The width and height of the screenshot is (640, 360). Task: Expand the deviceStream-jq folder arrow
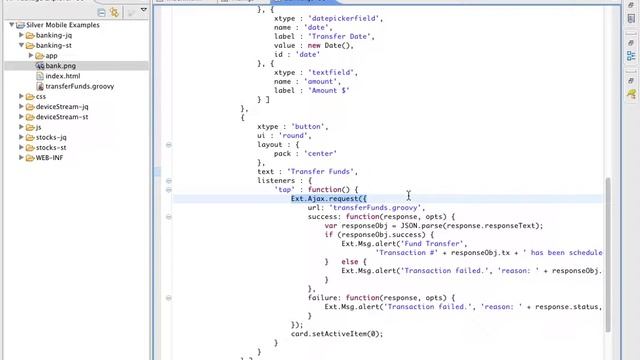click(21, 107)
